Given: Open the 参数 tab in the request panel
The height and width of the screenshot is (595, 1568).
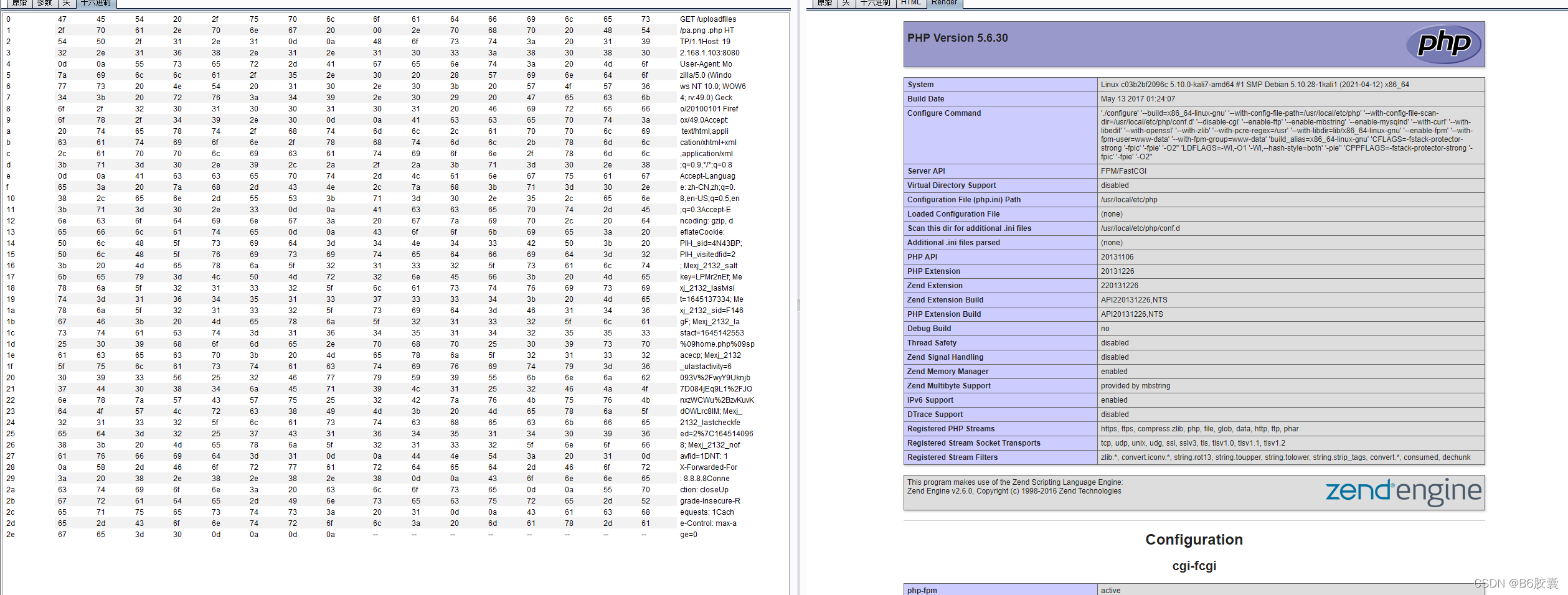Looking at the screenshot, I should [44, 3].
